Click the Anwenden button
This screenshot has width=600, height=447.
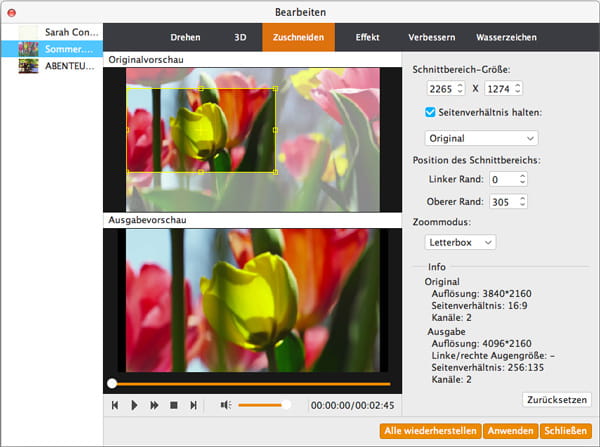coord(508,432)
